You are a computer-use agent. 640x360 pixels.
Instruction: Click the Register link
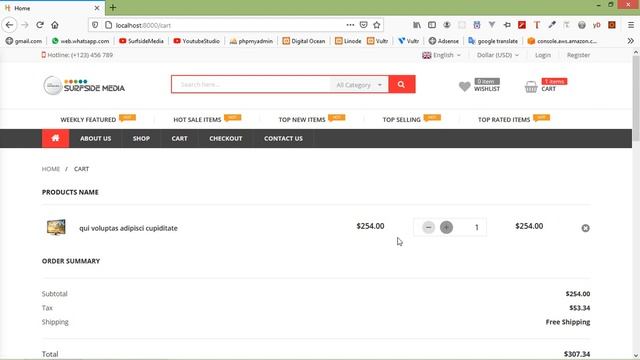pos(578,55)
